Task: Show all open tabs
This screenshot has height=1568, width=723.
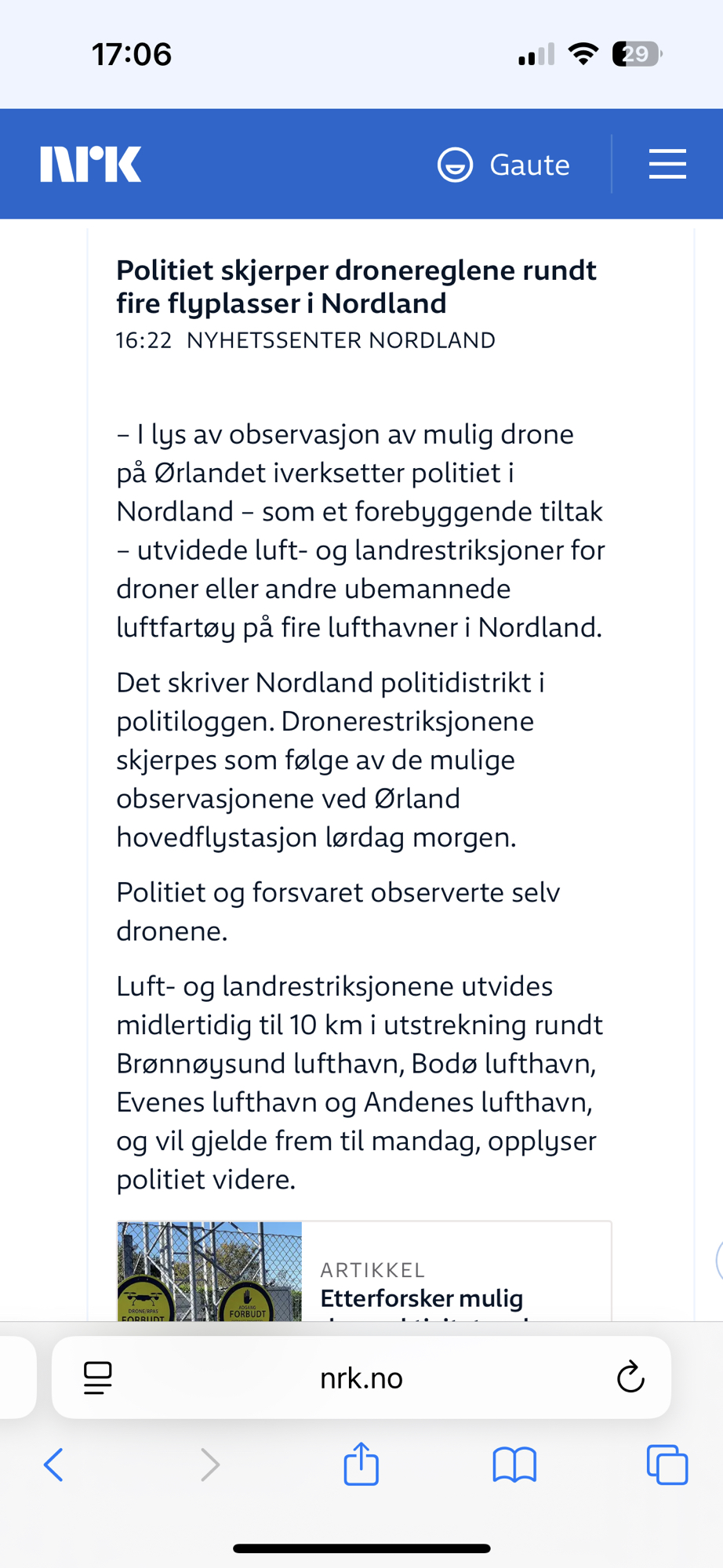Action: click(667, 1465)
